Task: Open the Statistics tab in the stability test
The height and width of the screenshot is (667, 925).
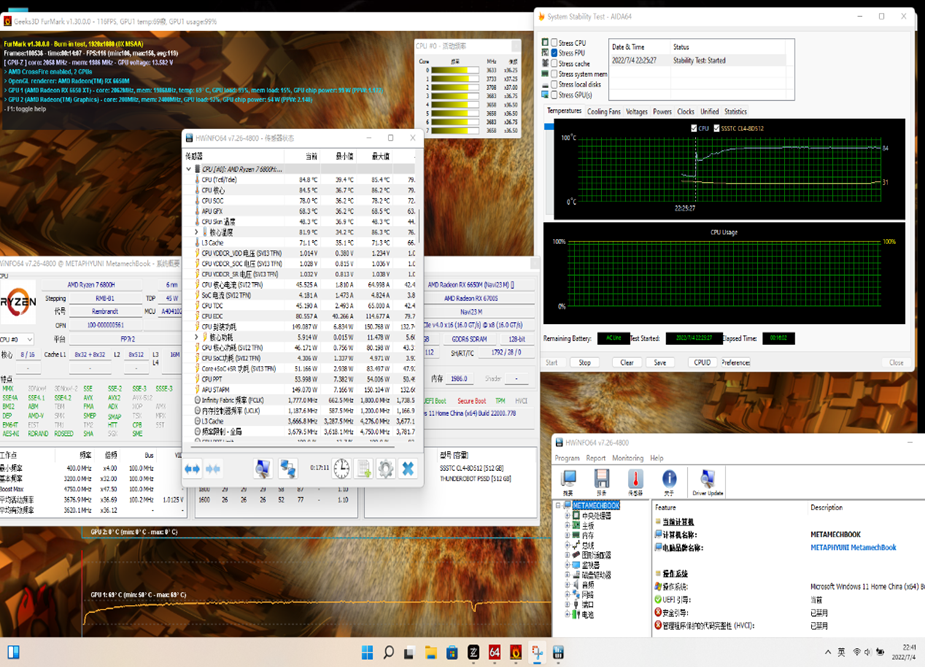Action: pos(736,111)
